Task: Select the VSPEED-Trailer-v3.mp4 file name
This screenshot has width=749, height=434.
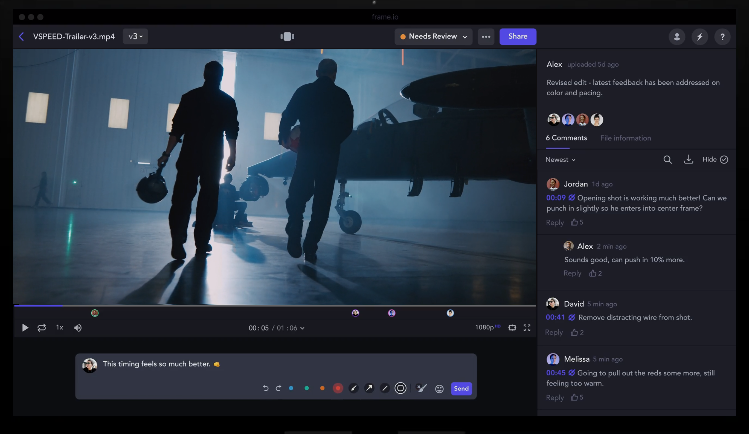Action: (74, 36)
